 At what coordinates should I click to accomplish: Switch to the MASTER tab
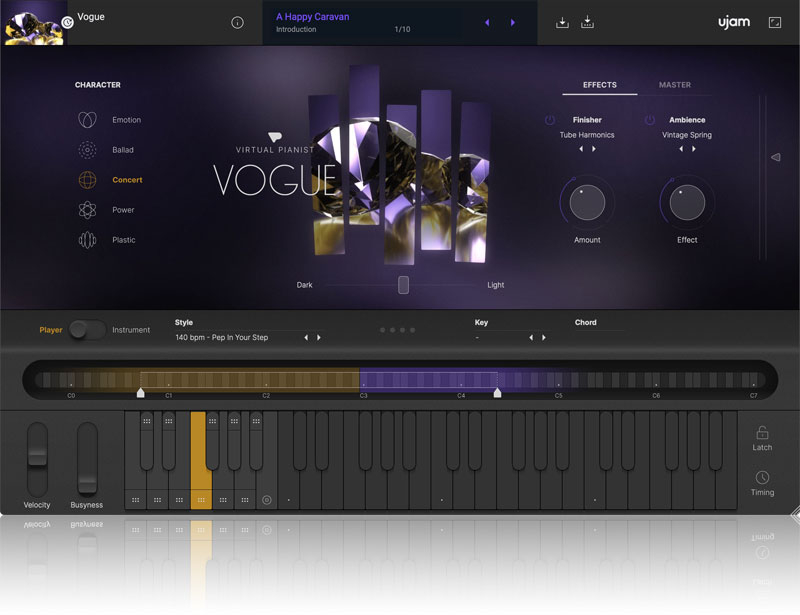pyautogui.click(x=675, y=85)
